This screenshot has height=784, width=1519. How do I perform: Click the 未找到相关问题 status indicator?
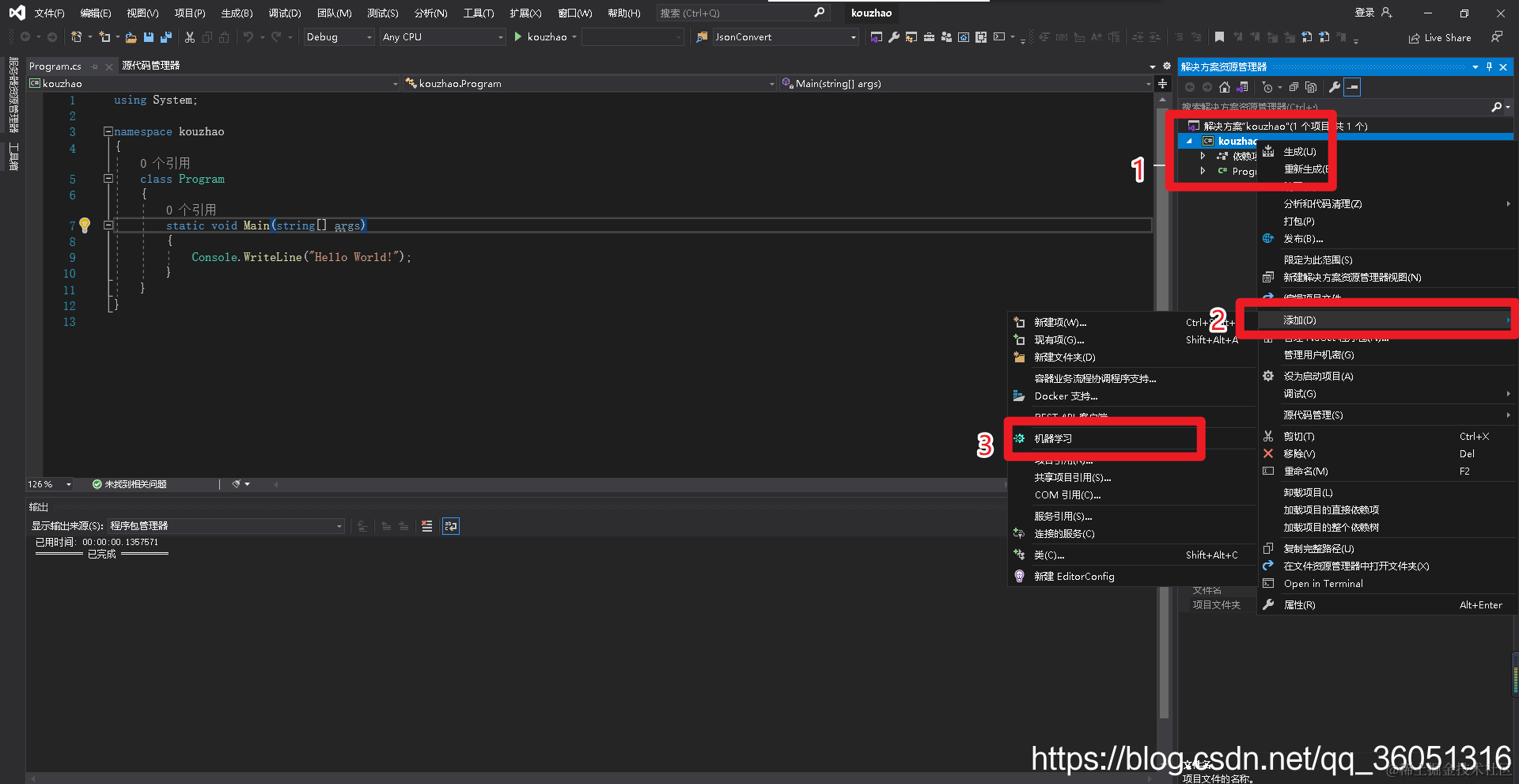tap(130, 484)
